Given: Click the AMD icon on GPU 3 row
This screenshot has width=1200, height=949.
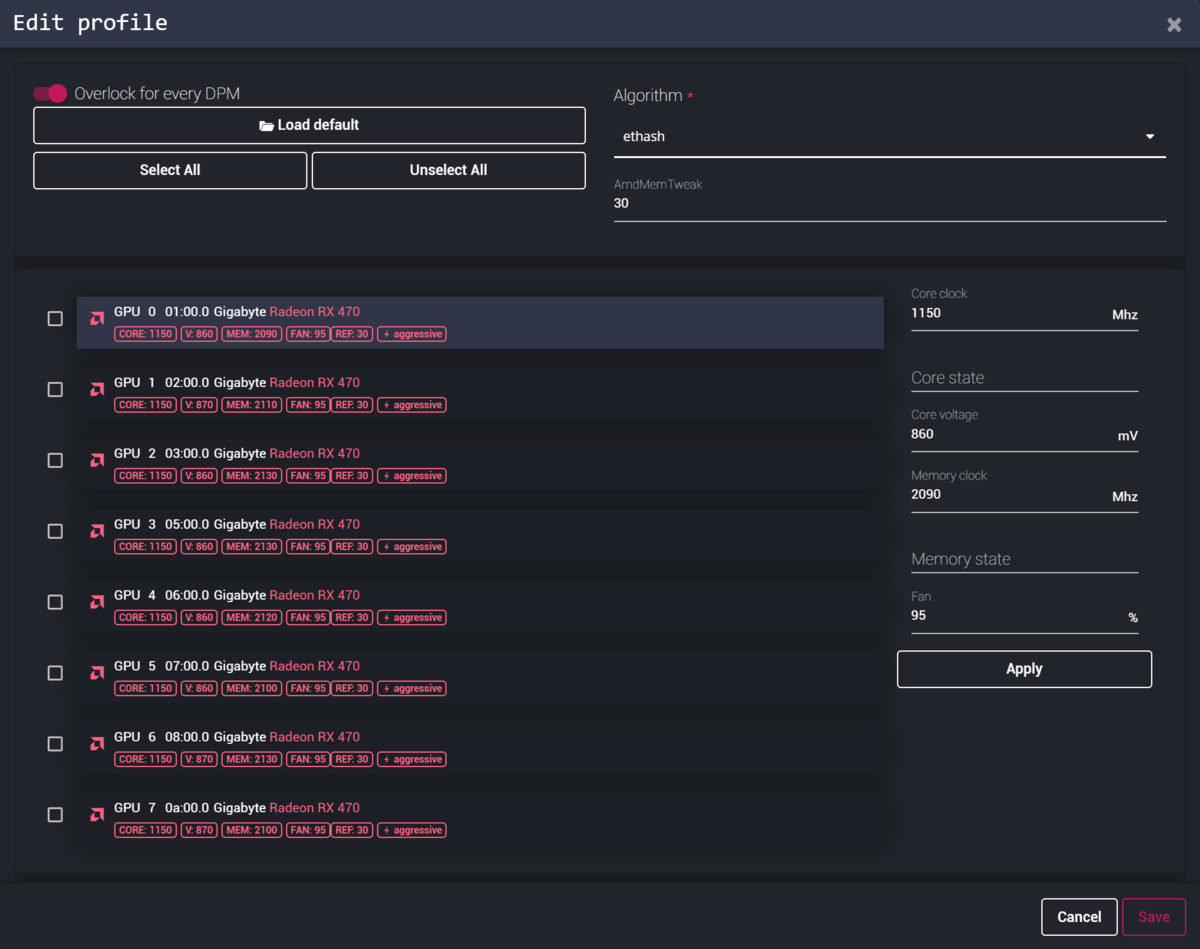Looking at the screenshot, I should tap(97, 532).
